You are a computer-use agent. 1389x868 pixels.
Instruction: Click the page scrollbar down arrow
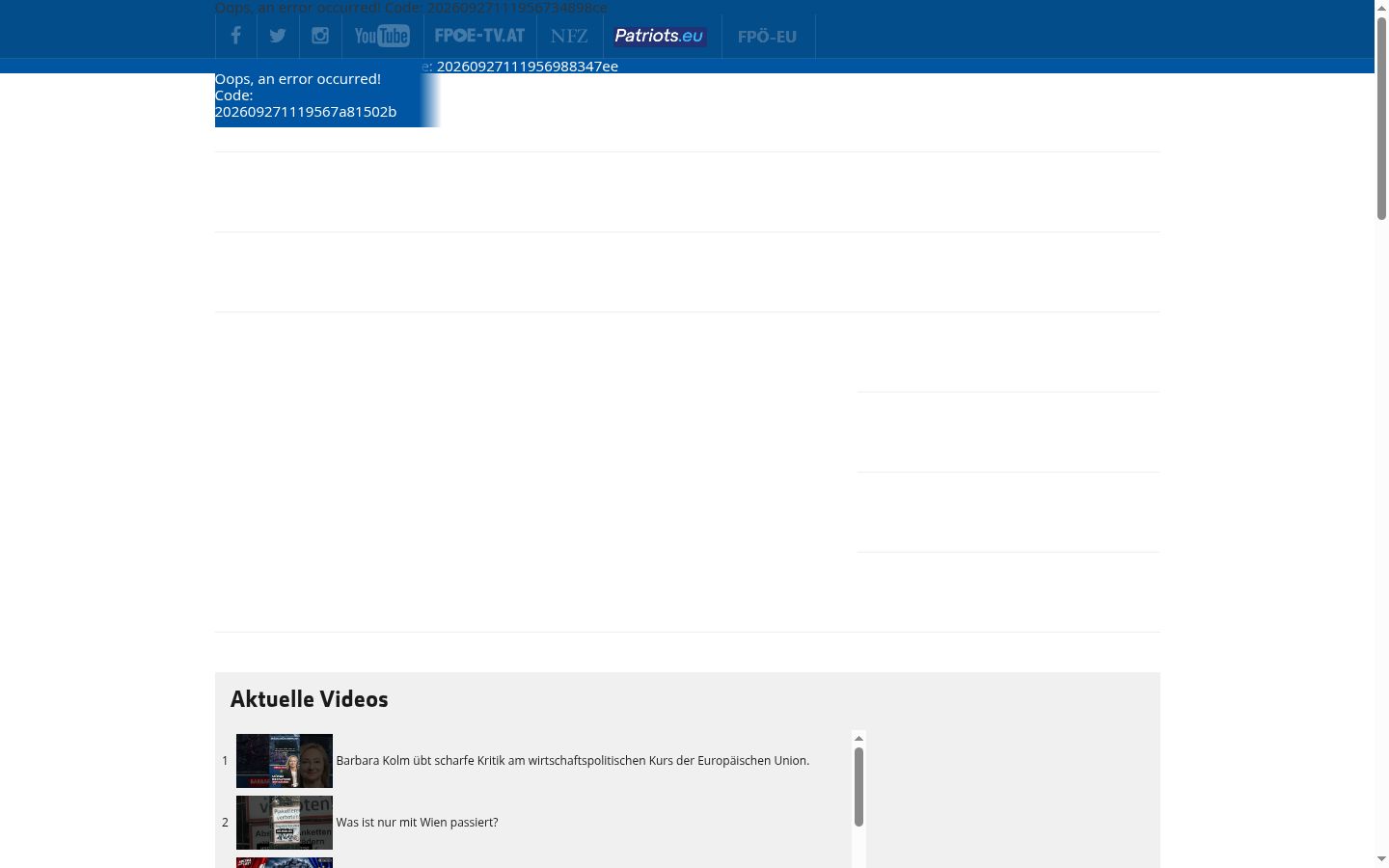pos(1381,858)
